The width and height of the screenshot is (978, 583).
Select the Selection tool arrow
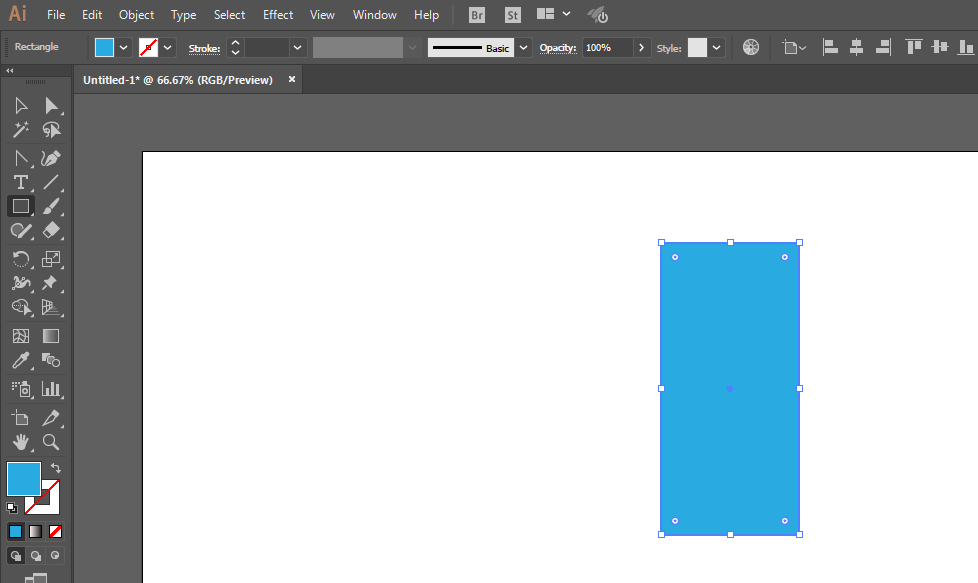point(21,105)
